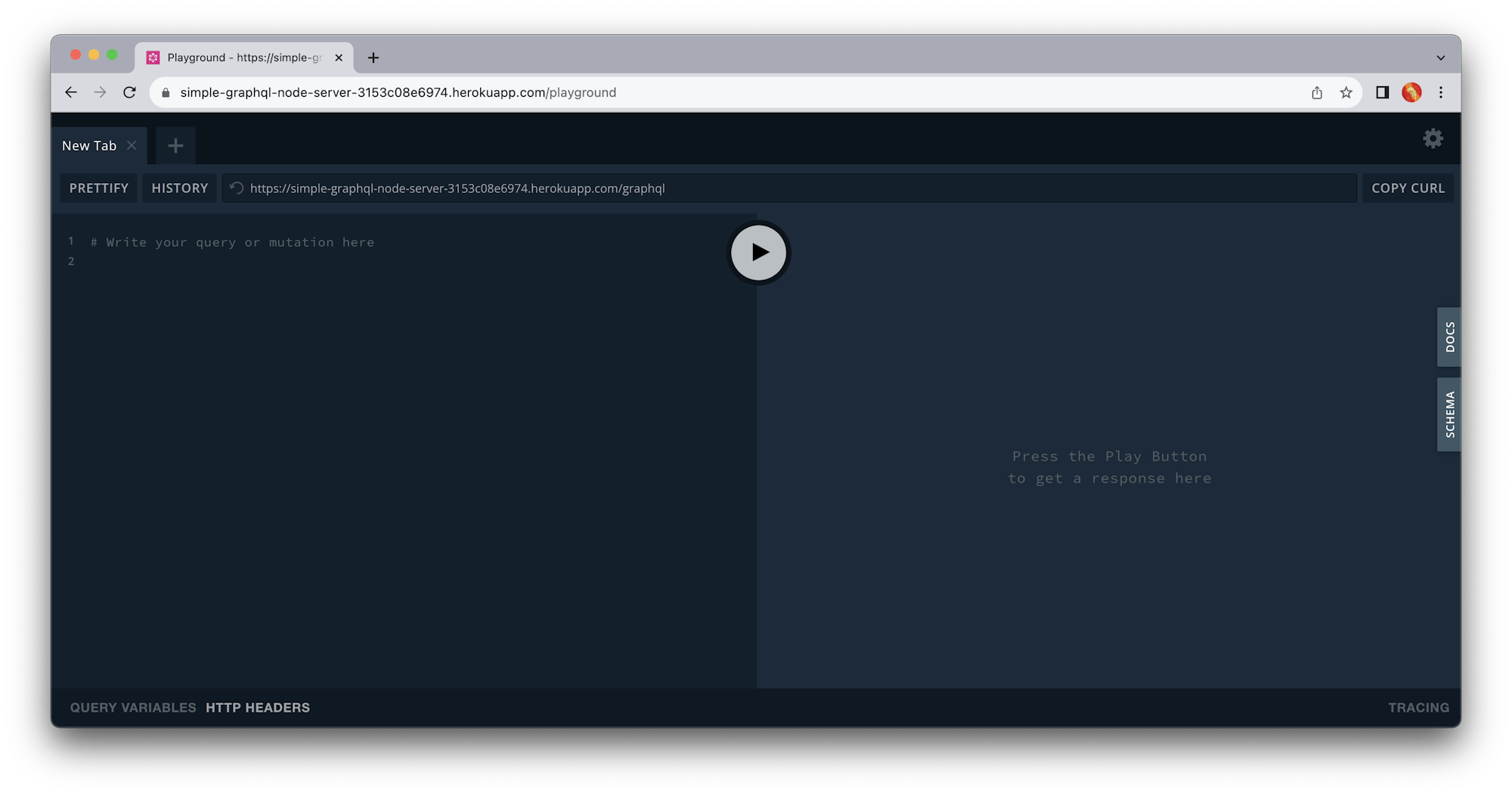Image resolution: width=1512 pixels, height=795 pixels.
Task: Open the Chrome three-dot menu
Action: pos(1441,92)
